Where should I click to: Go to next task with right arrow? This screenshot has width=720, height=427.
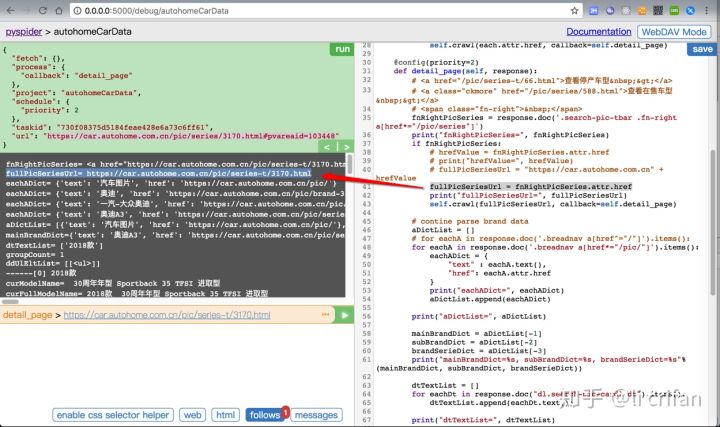(x=346, y=147)
